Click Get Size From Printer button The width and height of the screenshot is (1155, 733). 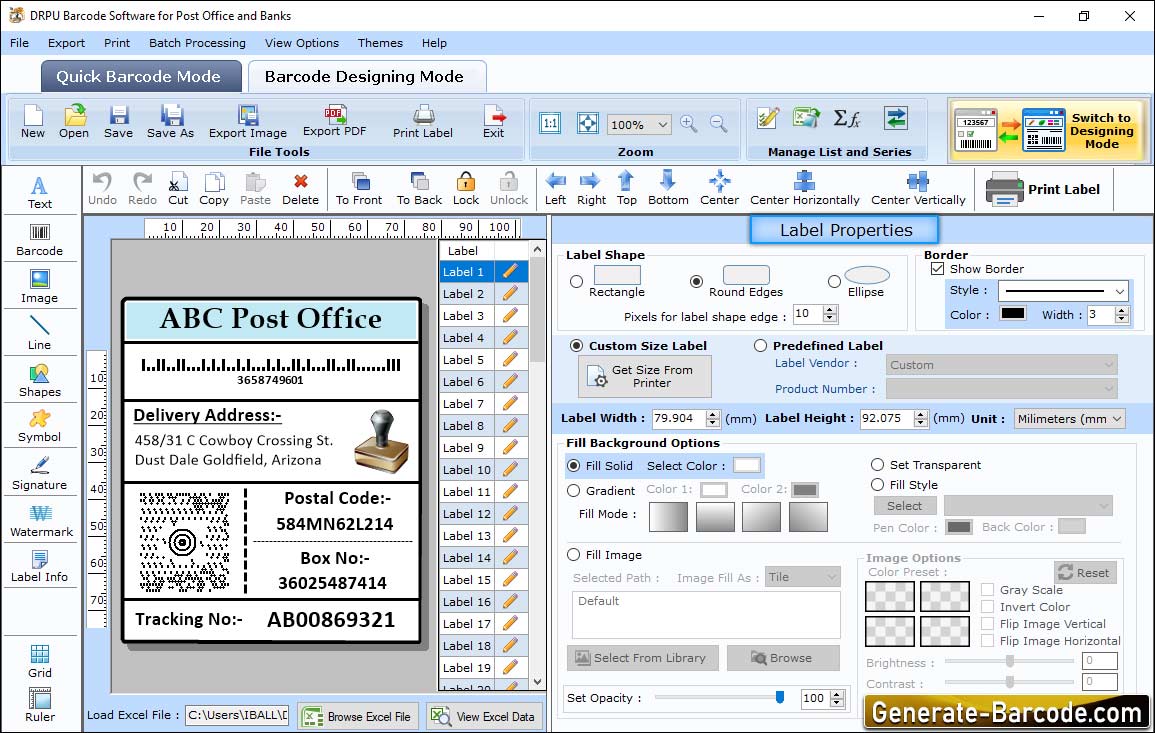tap(645, 376)
